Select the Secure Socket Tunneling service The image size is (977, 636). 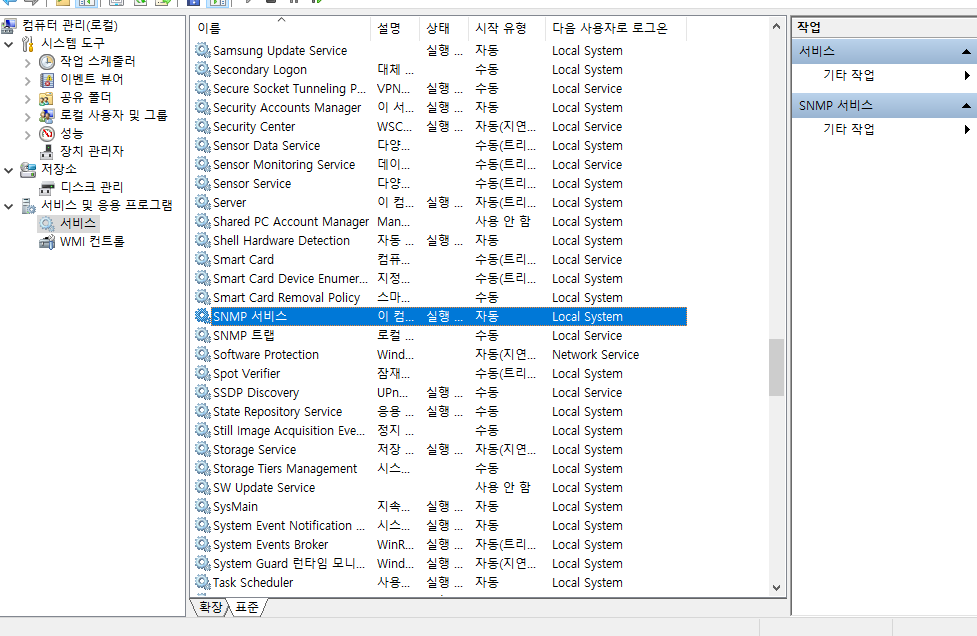click(440, 88)
